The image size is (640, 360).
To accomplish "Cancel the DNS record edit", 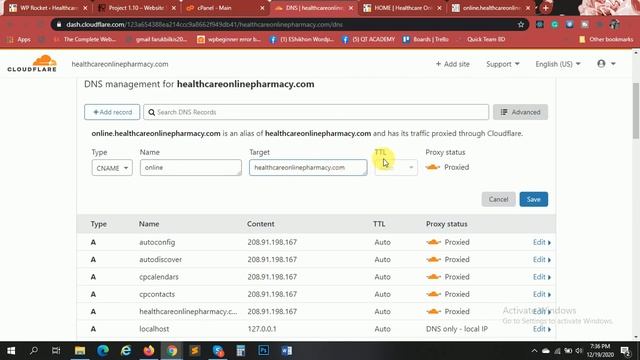I will tap(498, 199).
